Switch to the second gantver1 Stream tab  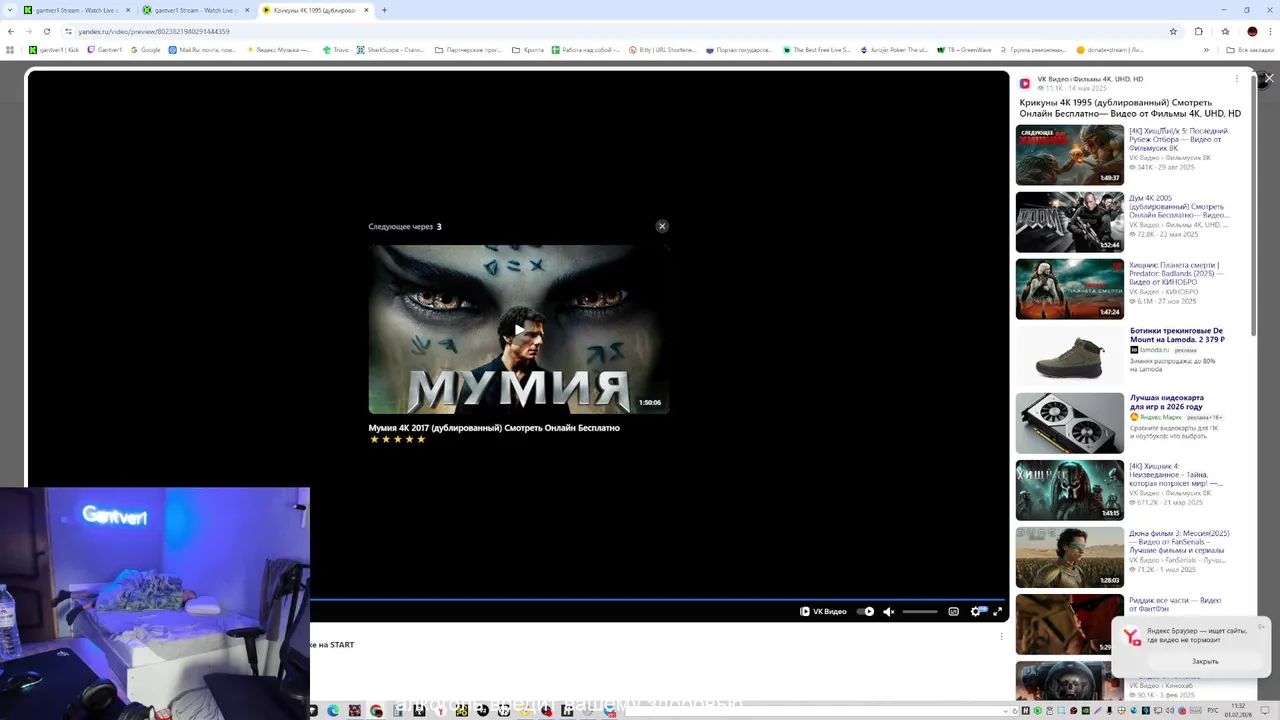point(197,10)
